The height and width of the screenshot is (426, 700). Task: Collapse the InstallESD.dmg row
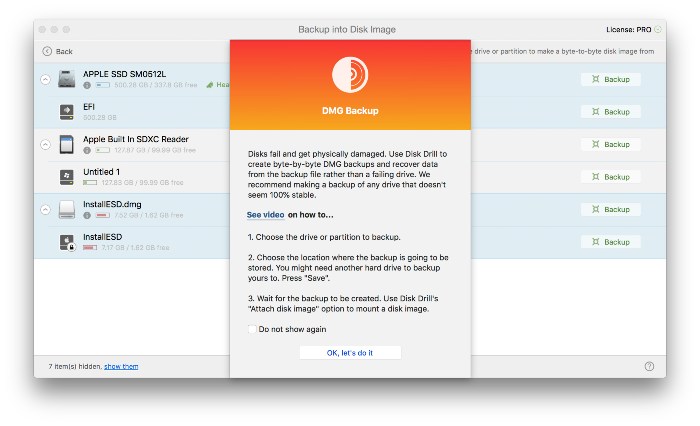tap(46, 209)
